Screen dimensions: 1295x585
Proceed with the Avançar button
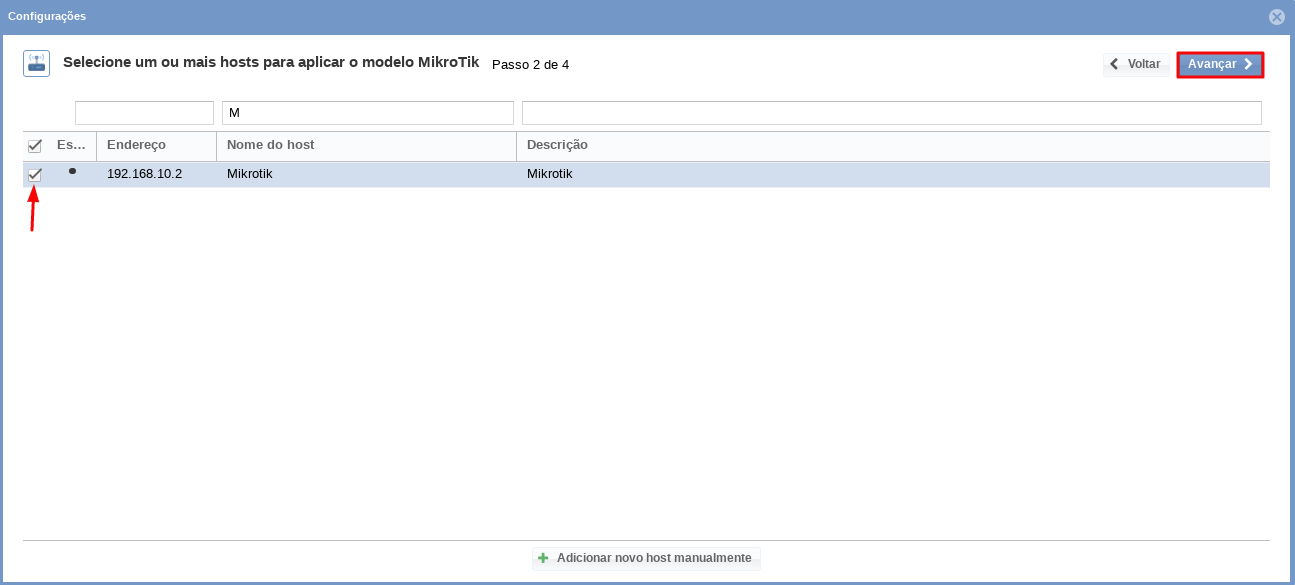pos(1220,64)
